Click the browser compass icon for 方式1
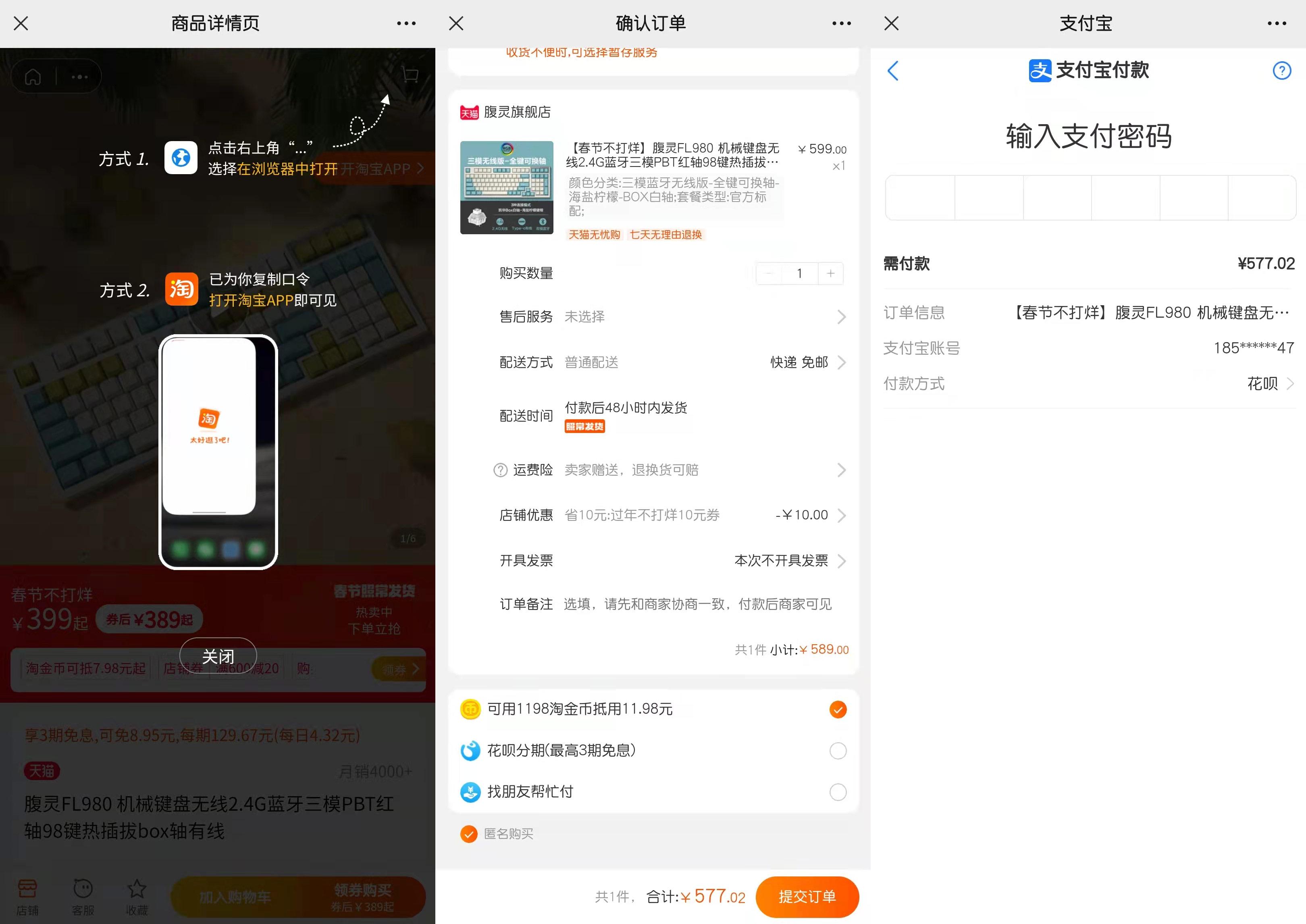Viewport: 1306px width, 924px height. 181,158
